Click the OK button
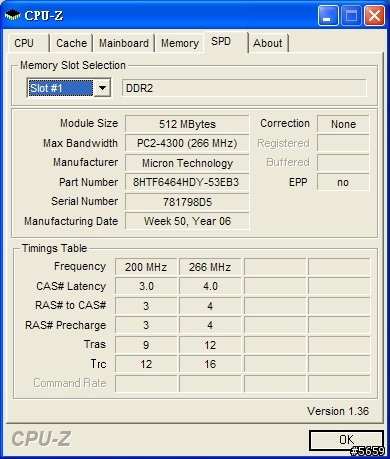This screenshot has width=390, height=459. tap(346, 440)
